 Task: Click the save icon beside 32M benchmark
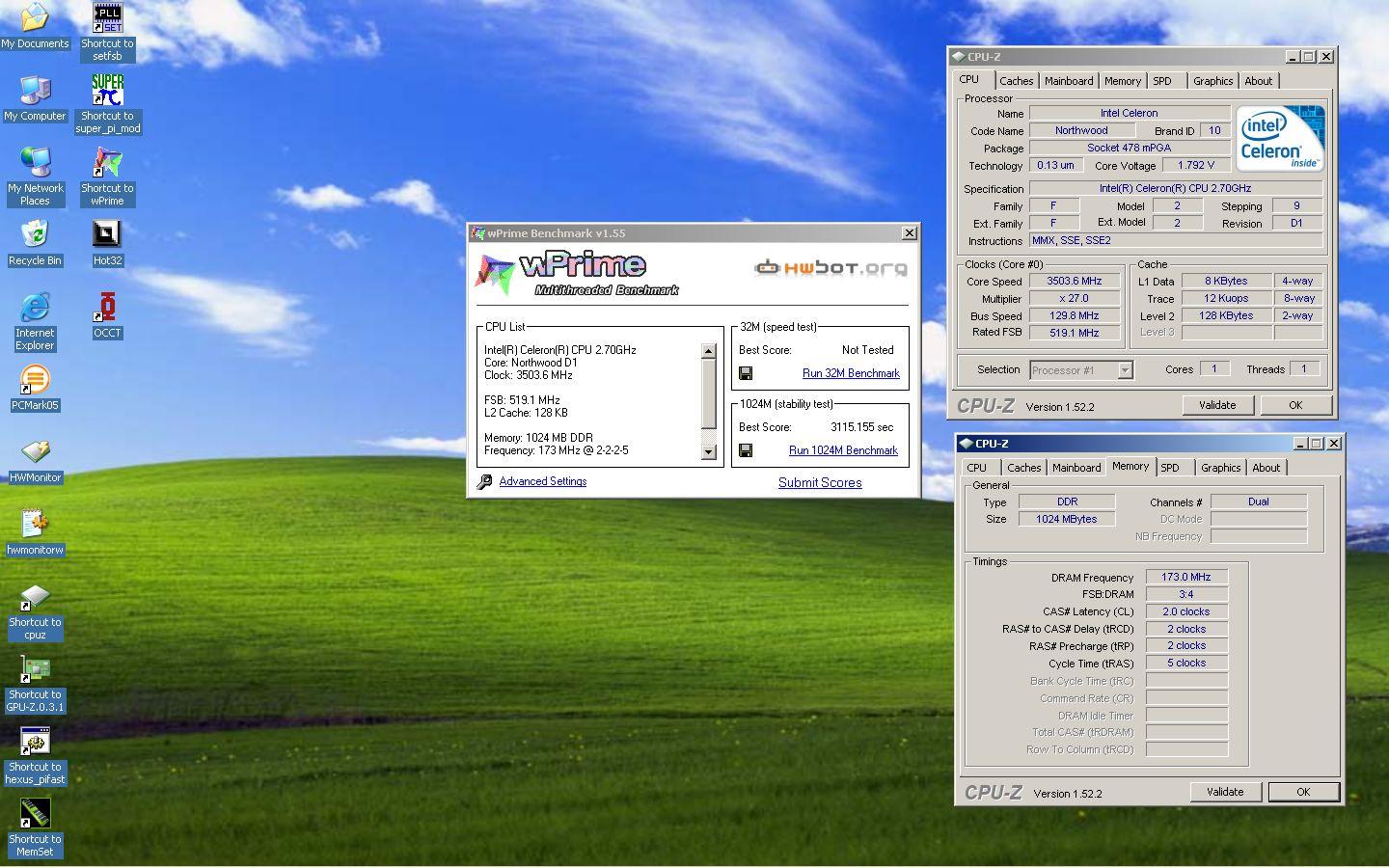coord(746,373)
